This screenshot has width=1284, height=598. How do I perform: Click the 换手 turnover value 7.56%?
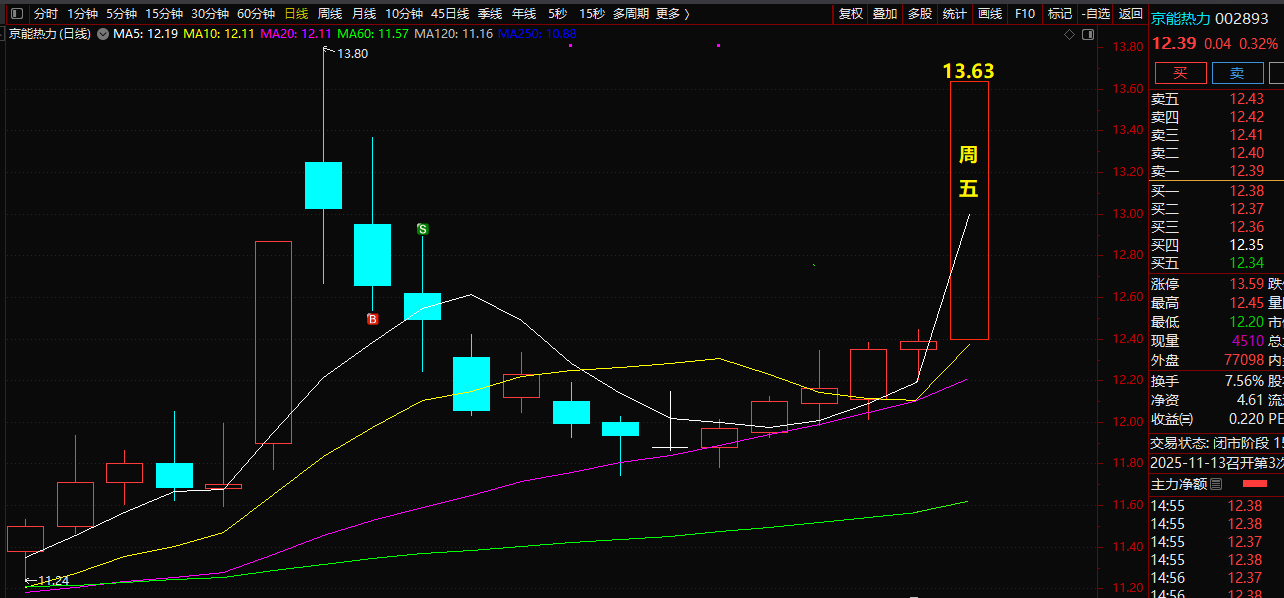1243,381
